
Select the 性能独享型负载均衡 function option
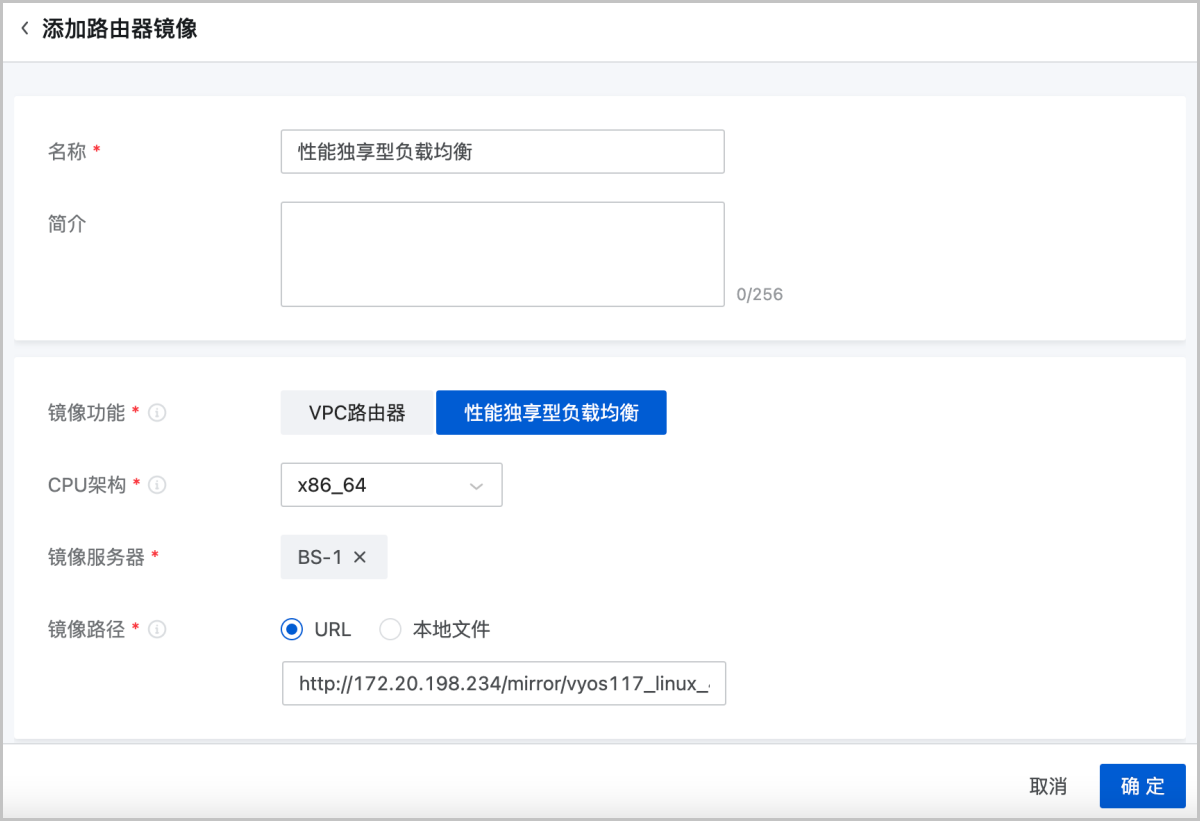551,413
